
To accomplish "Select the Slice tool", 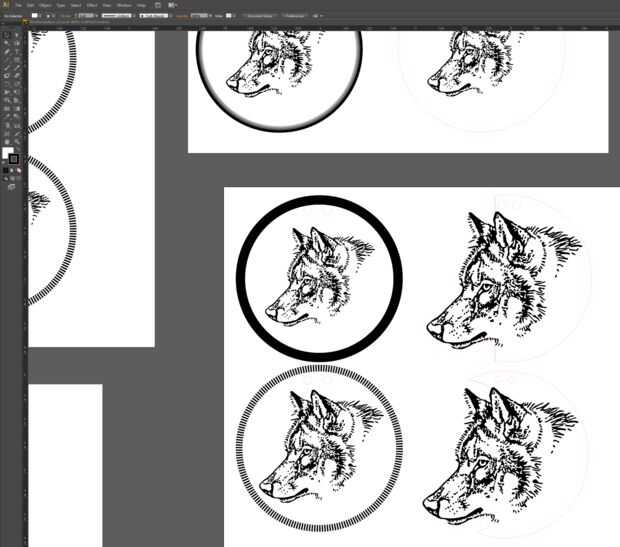I will 17,133.
